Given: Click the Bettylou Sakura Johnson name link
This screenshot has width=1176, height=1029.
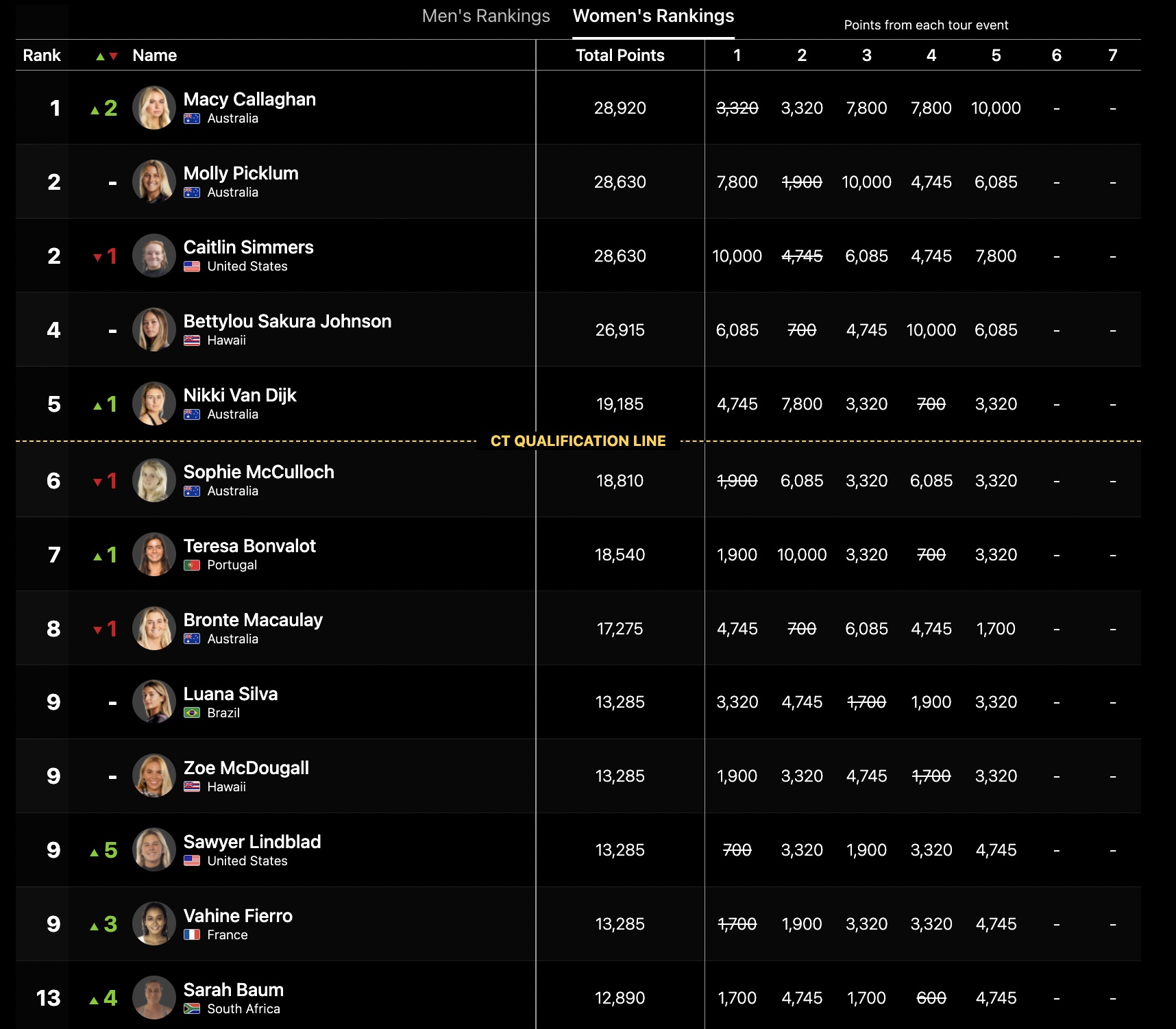Looking at the screenshot, I should (x=287, y=321).
